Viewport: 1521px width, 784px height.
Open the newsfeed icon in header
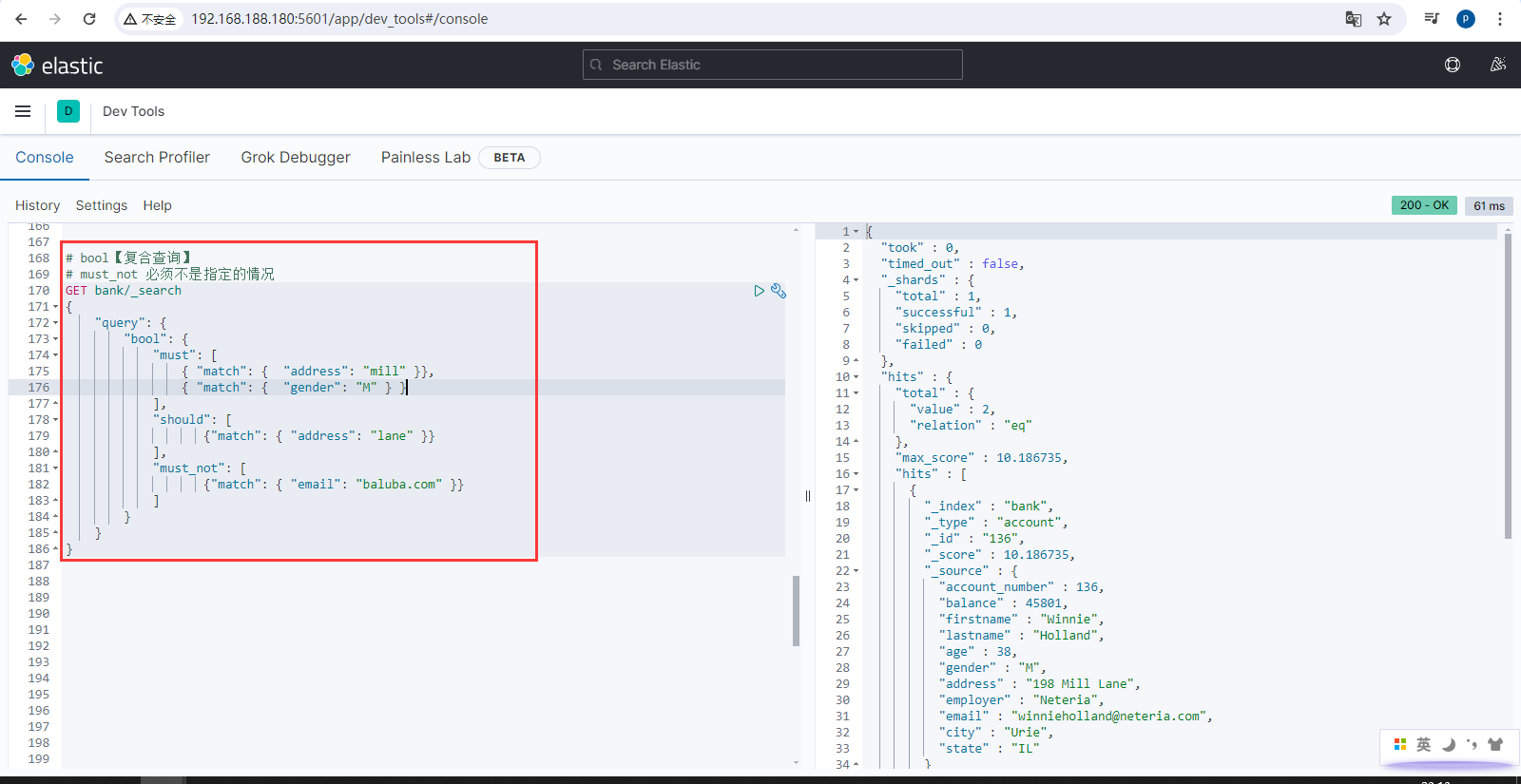[1498, 65]
